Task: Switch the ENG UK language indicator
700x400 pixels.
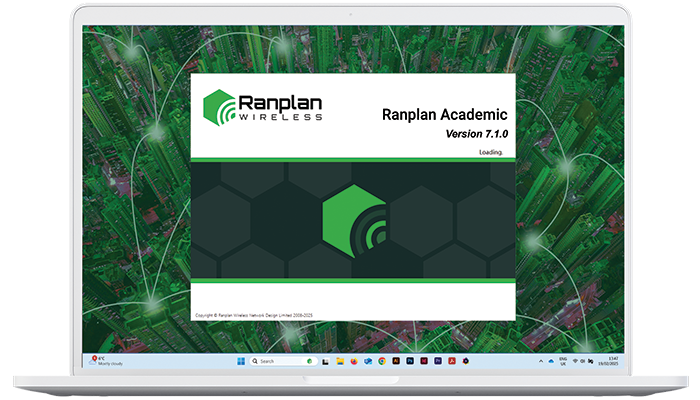Action: pyautogui.click(x=563, y=361)
